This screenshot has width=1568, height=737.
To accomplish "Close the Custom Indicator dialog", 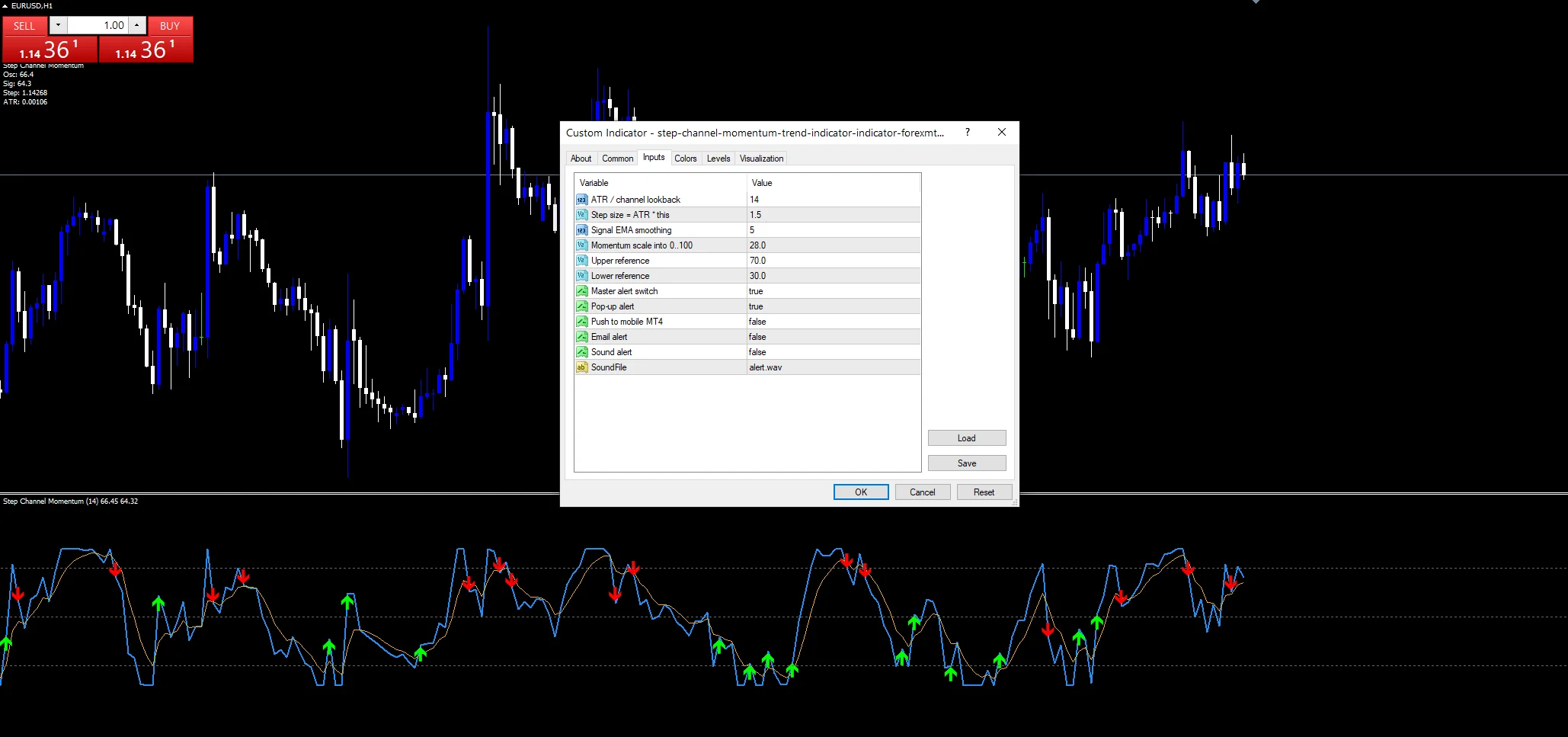I will point(1002,132).
